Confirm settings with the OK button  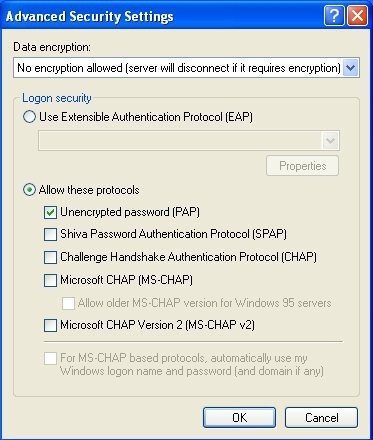pos(239,417)
